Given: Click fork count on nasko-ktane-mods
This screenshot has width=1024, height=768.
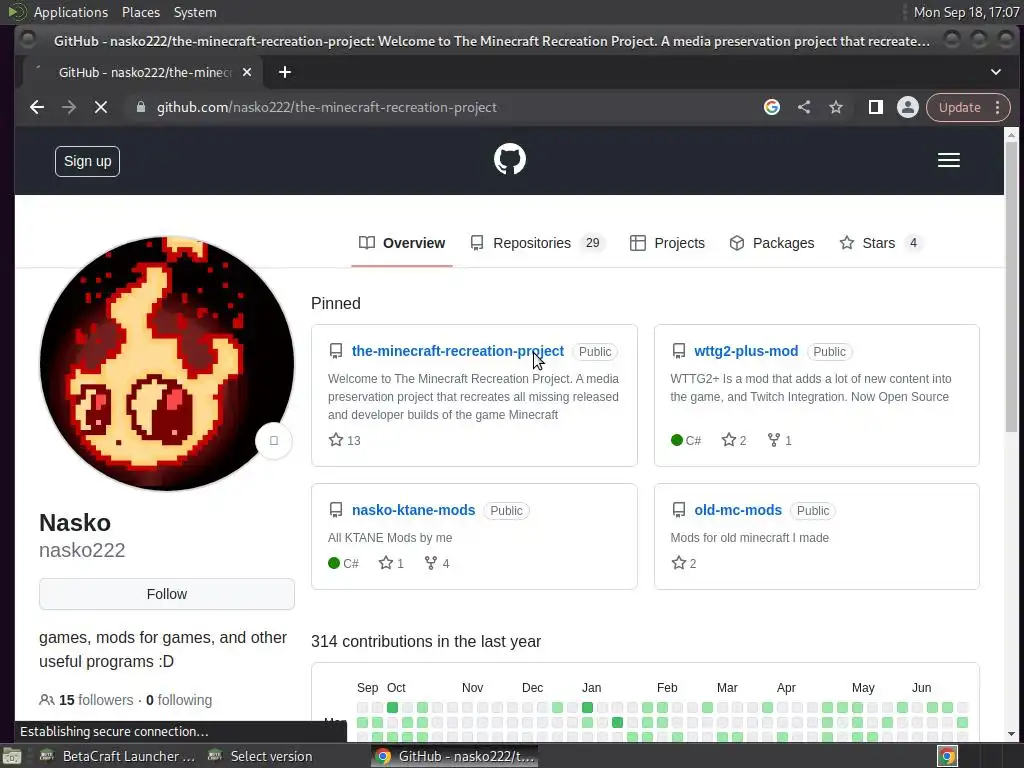Looking at the screenshot, I should pyautogui.click(x=437, y=563).
